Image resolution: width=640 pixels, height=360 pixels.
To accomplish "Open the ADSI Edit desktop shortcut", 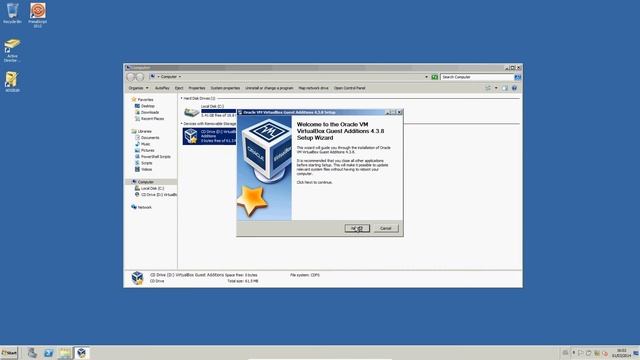I will coord(12,81).
